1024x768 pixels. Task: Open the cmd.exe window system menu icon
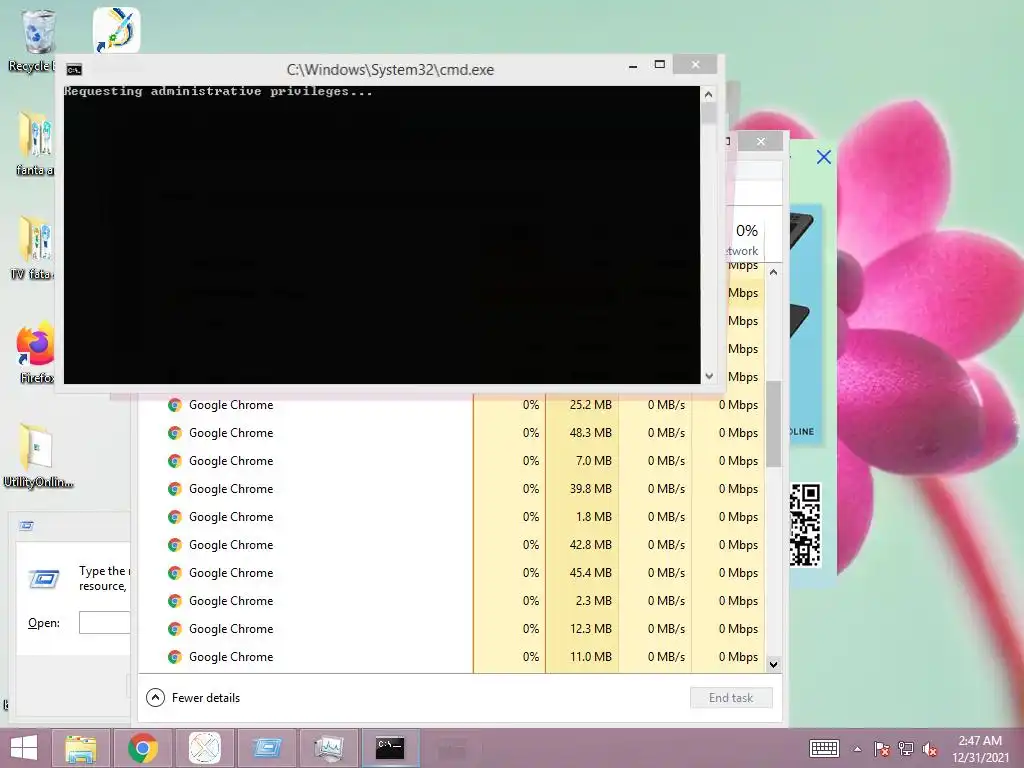(74, 70)
